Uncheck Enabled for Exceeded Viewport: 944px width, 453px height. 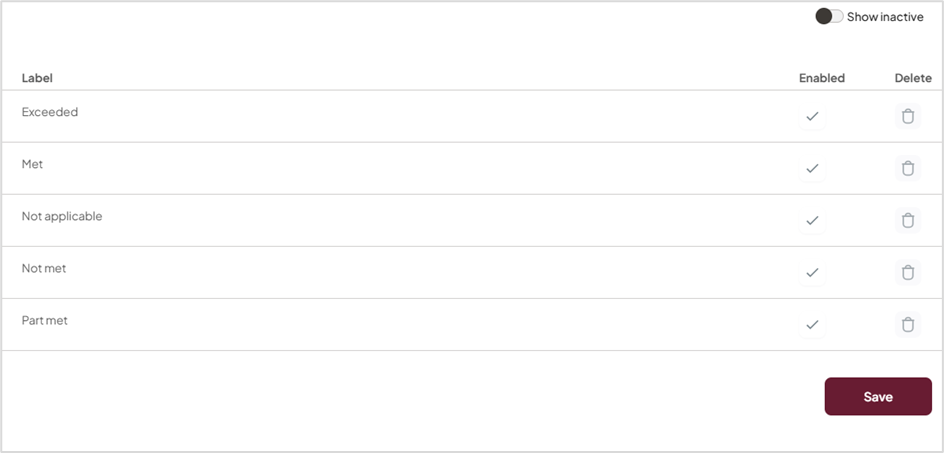pos(812,117)
